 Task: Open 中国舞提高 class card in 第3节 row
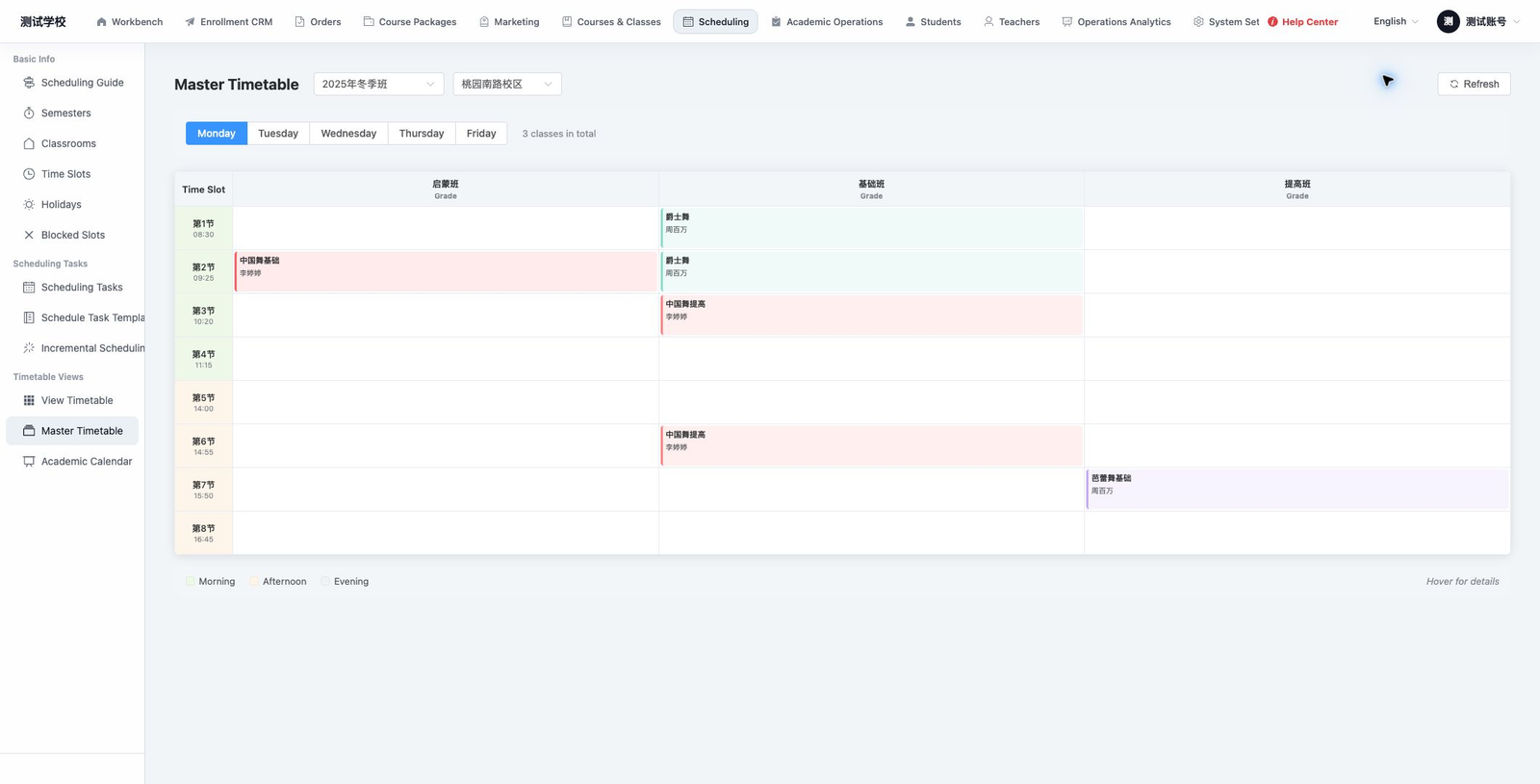point(871,315)
